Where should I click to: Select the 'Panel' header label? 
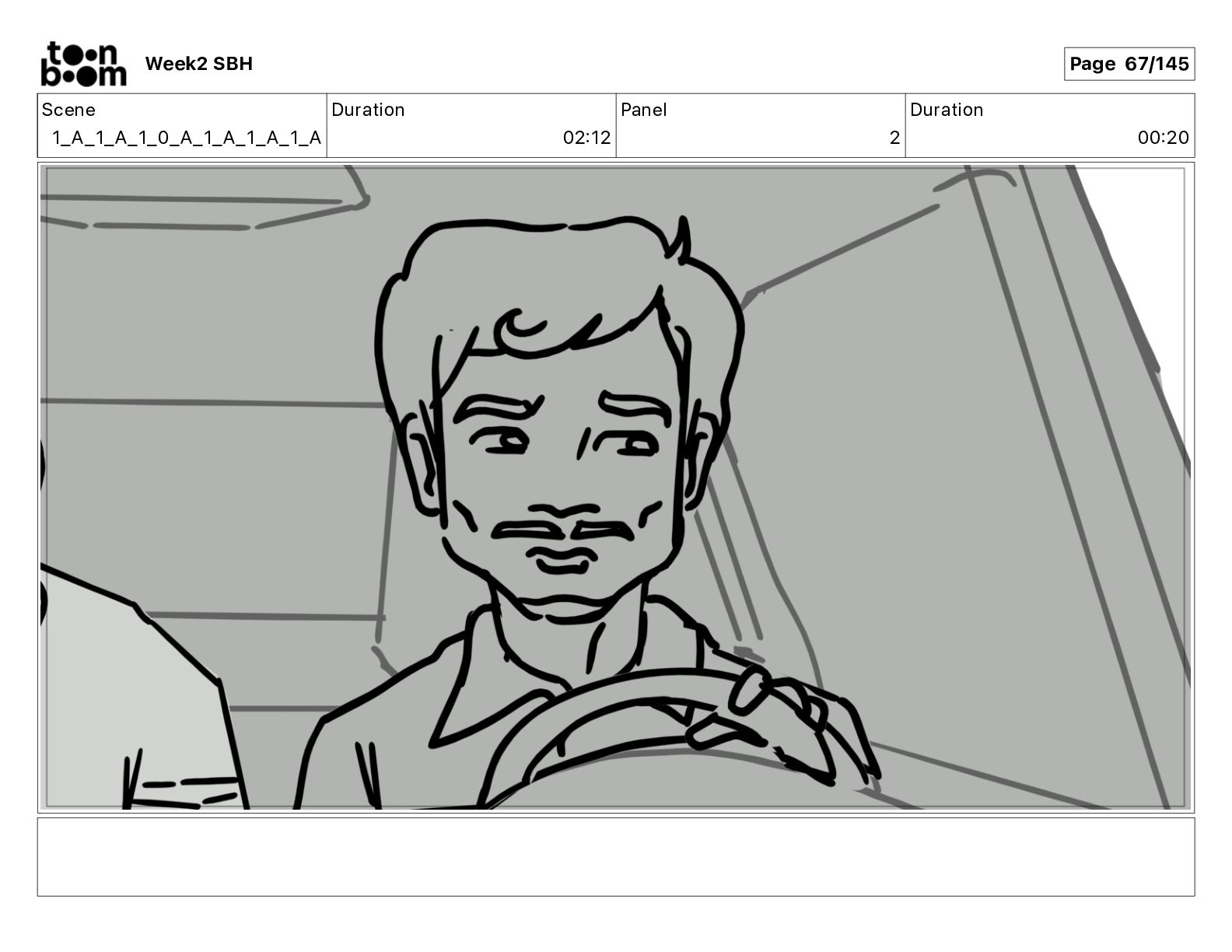[644, 110]
